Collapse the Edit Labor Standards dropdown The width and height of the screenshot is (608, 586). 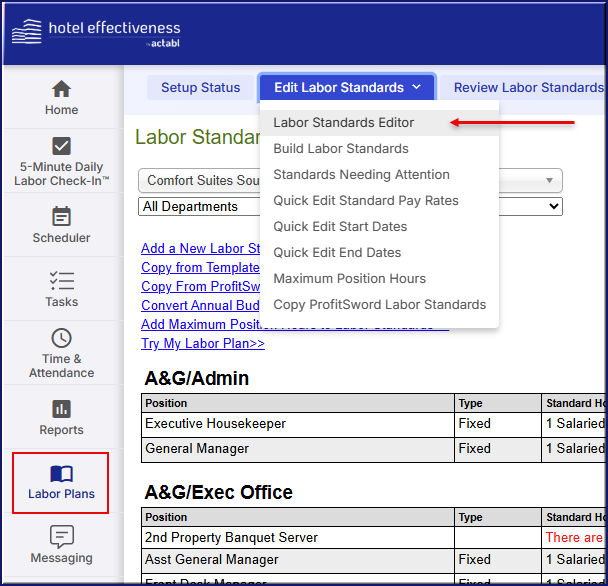tap(347, 88)
